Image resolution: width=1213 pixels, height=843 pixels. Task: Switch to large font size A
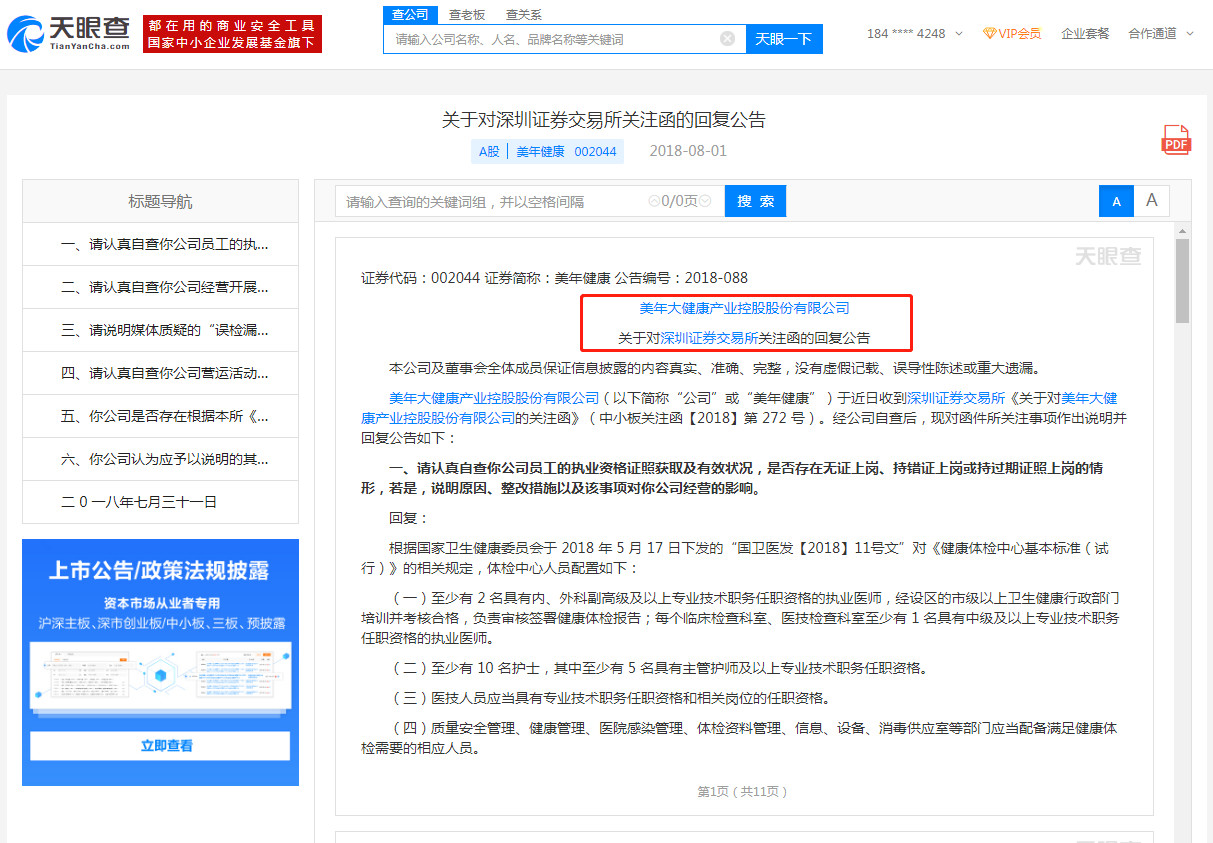1151,201
